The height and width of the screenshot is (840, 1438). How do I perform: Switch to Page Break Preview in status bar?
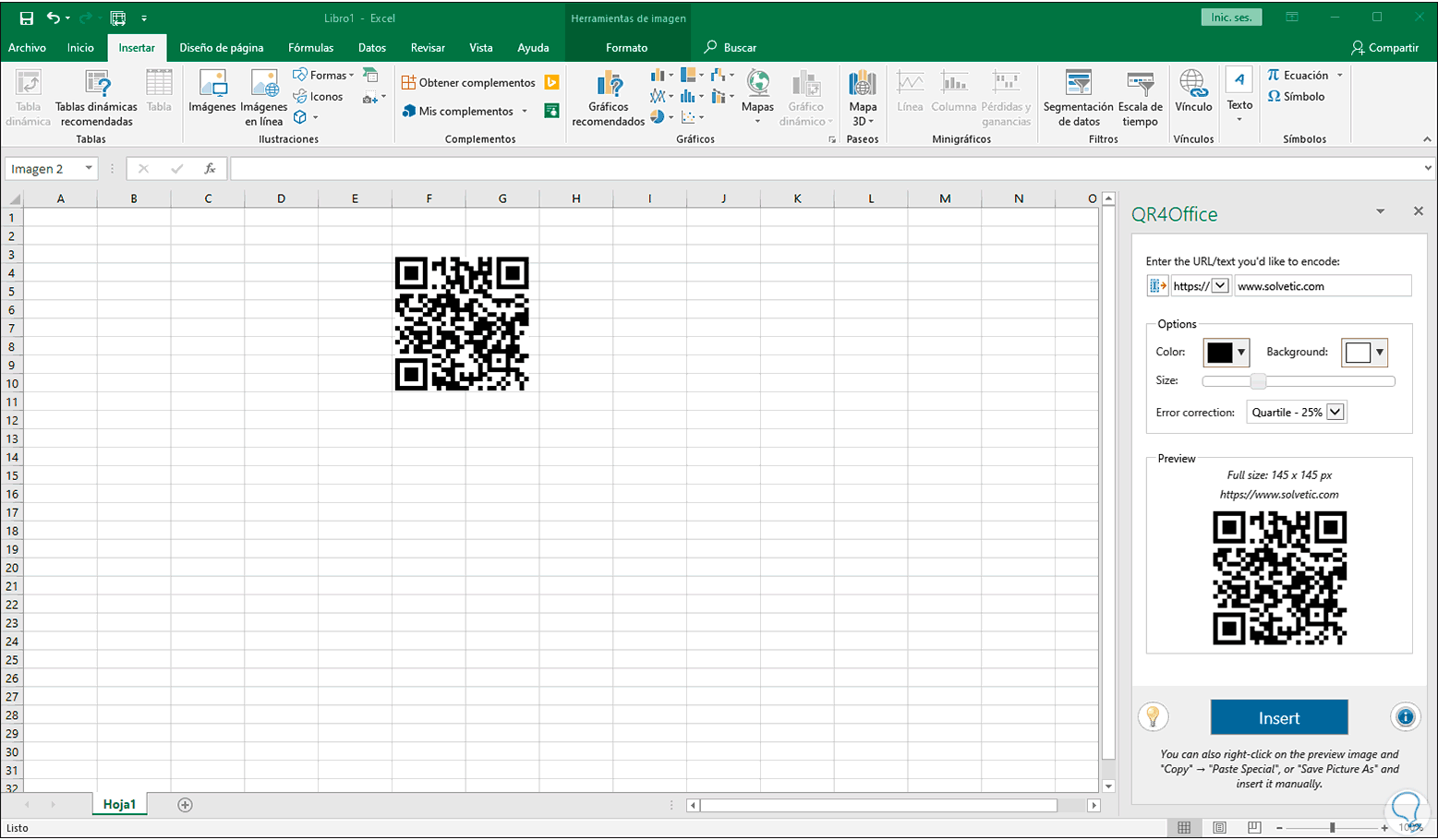coord(1254,827)
